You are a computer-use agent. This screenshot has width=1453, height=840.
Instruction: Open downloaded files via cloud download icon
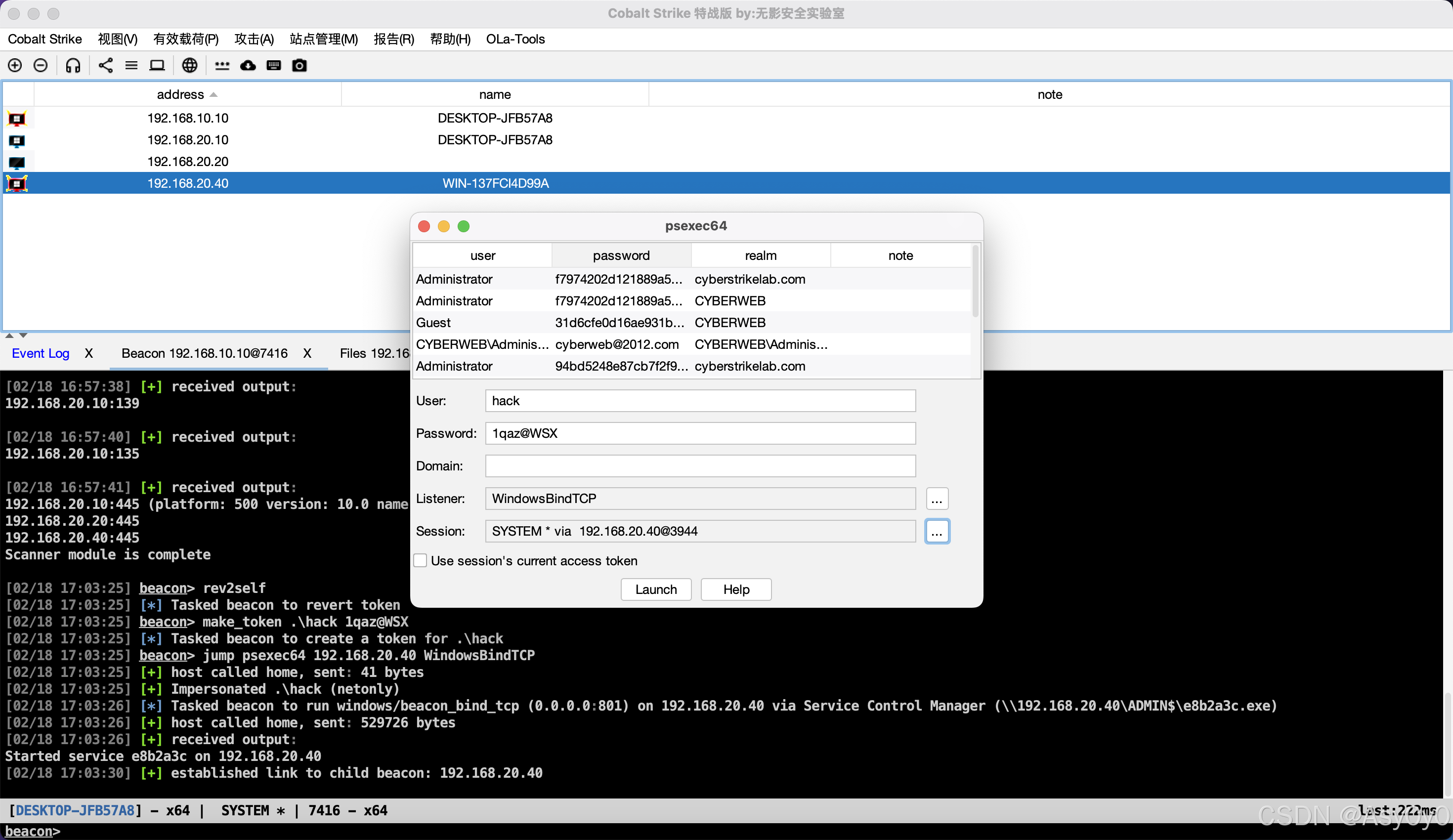(x=247, y=65)
